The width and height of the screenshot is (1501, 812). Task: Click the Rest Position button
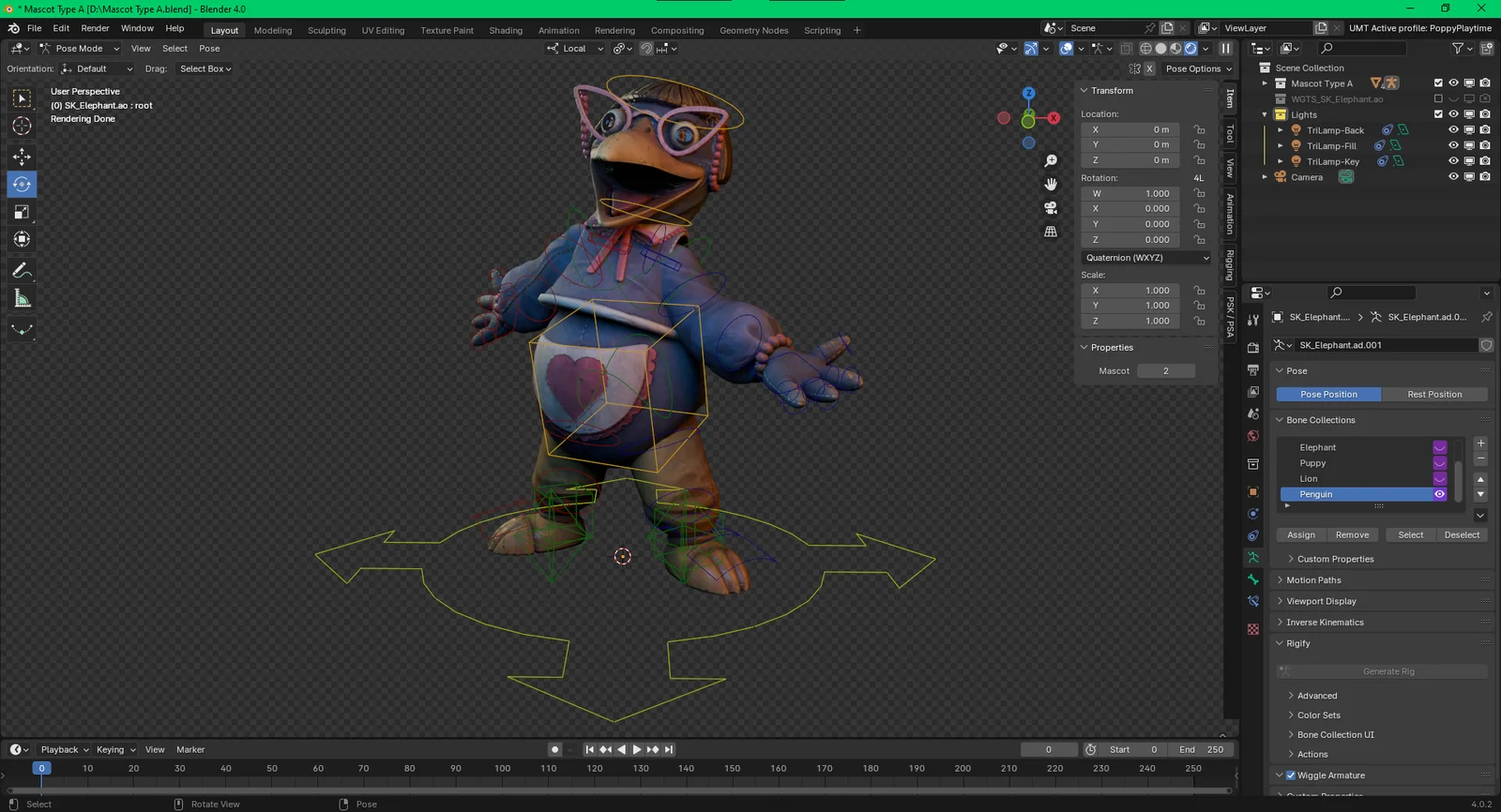point(1434,395)
